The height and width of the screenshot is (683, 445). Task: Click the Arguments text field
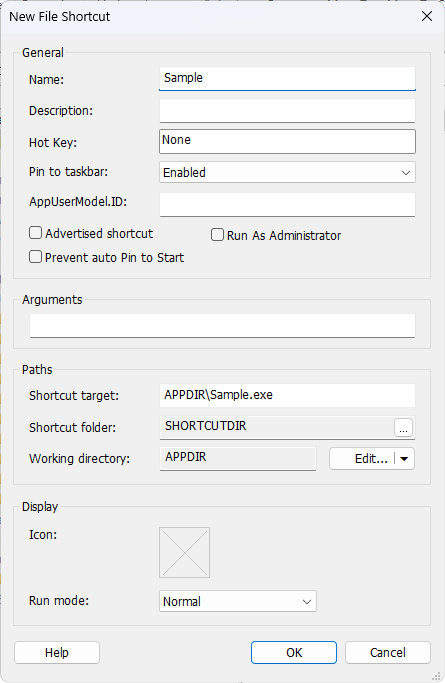tap(222, 325)
